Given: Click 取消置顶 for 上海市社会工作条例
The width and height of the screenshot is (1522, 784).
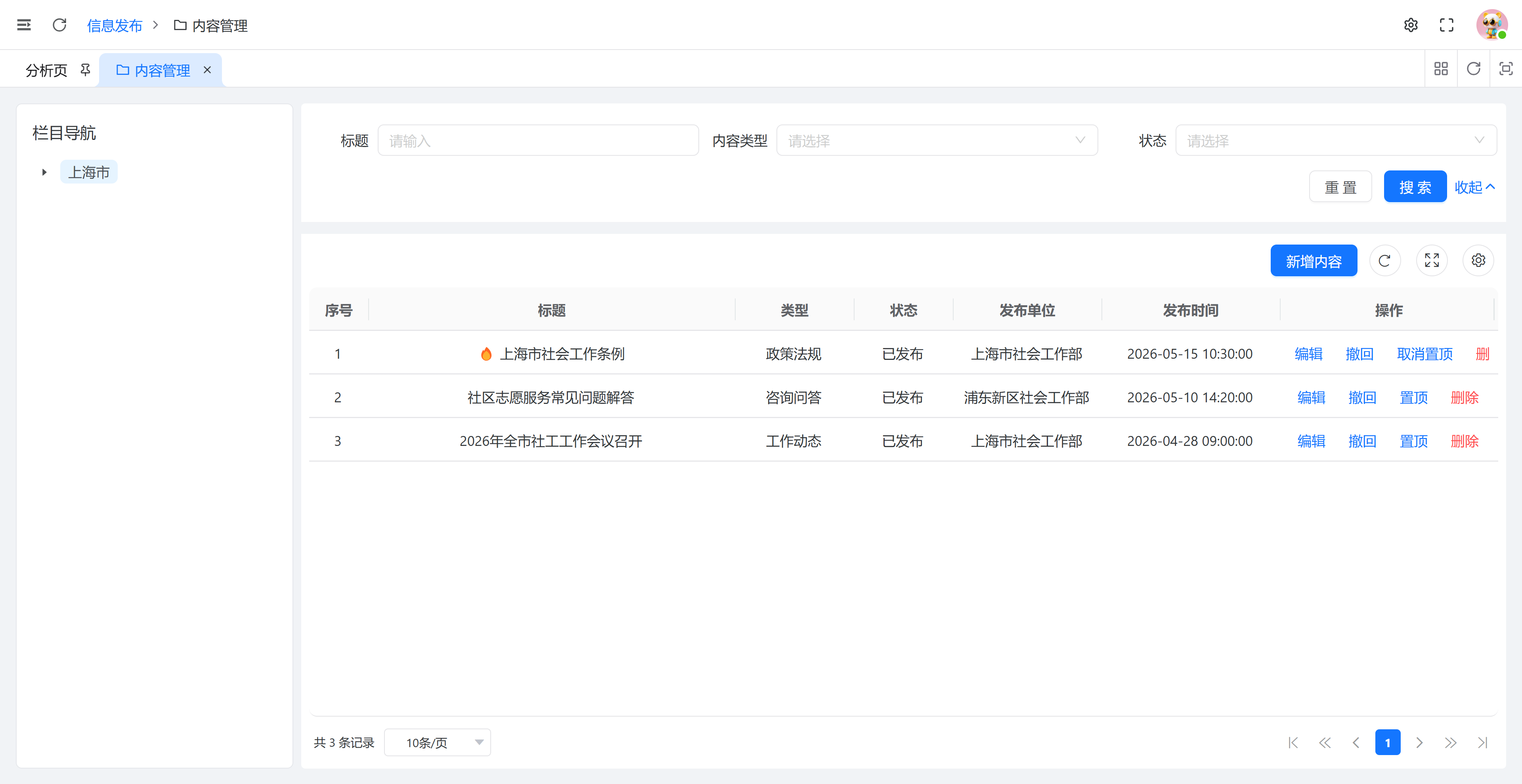Looking at the screenshot, I should [1424, 354].
